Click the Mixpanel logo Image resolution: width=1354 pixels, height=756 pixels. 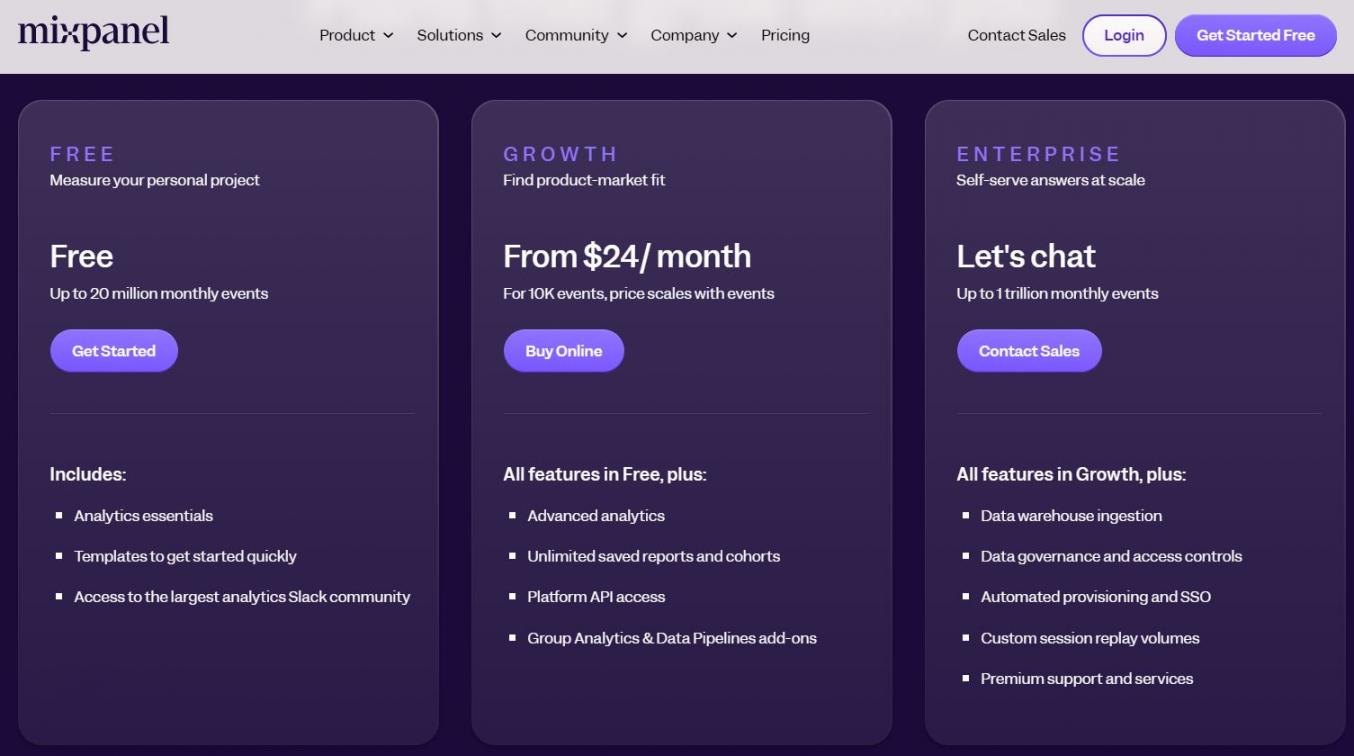point(93,33)
